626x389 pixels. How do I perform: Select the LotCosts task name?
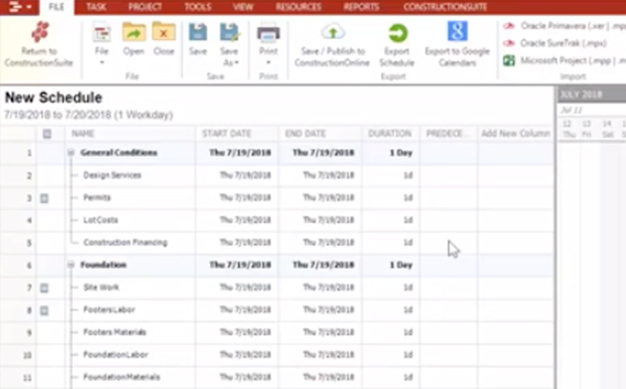(101, 220)
